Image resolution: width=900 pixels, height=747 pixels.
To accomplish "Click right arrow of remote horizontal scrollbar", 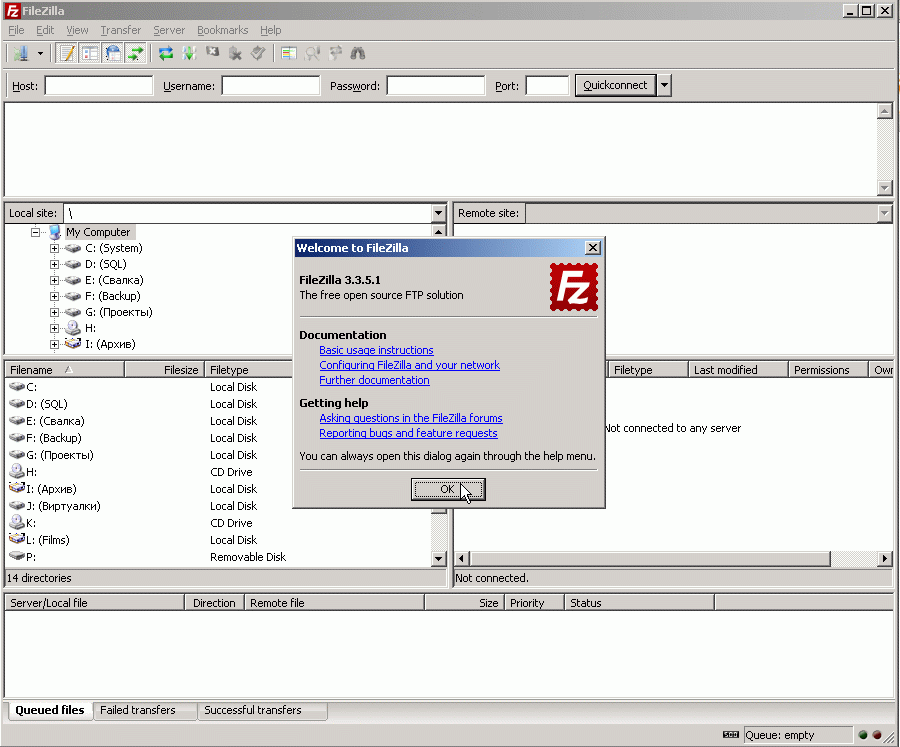I will (x=885, y=558).
